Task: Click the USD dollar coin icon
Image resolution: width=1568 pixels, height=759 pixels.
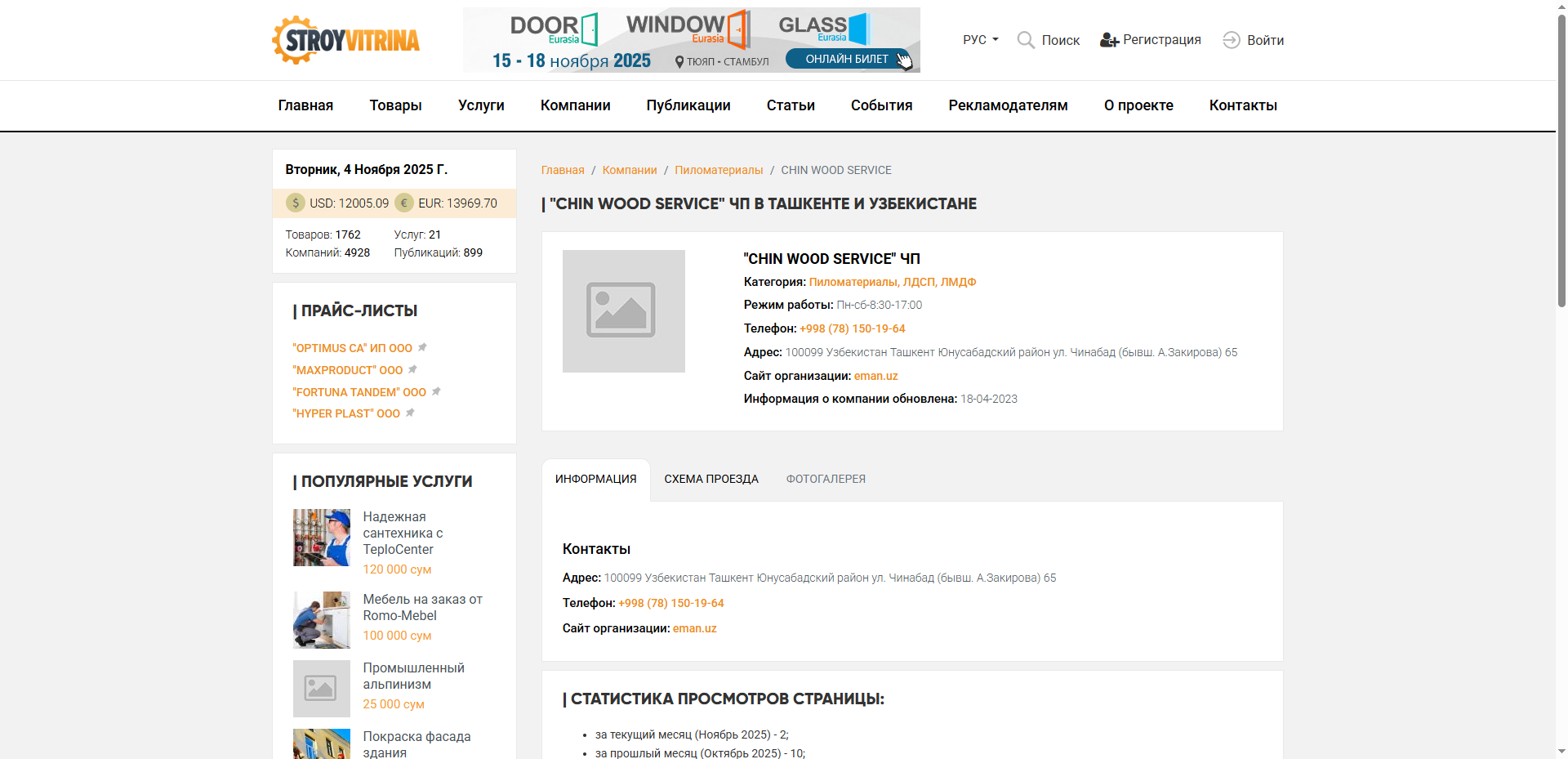Action: tap(295, 203)
